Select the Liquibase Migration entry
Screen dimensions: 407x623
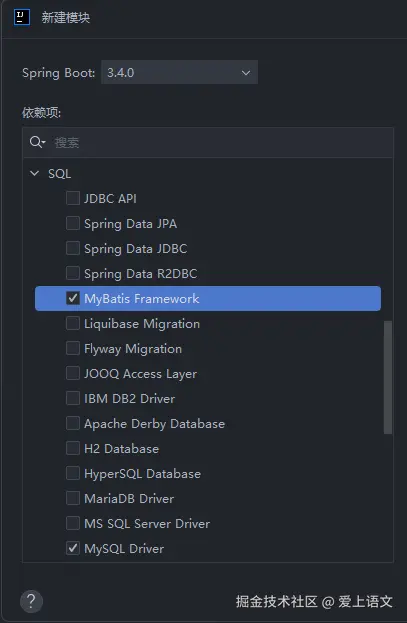[x=142, y=324]
